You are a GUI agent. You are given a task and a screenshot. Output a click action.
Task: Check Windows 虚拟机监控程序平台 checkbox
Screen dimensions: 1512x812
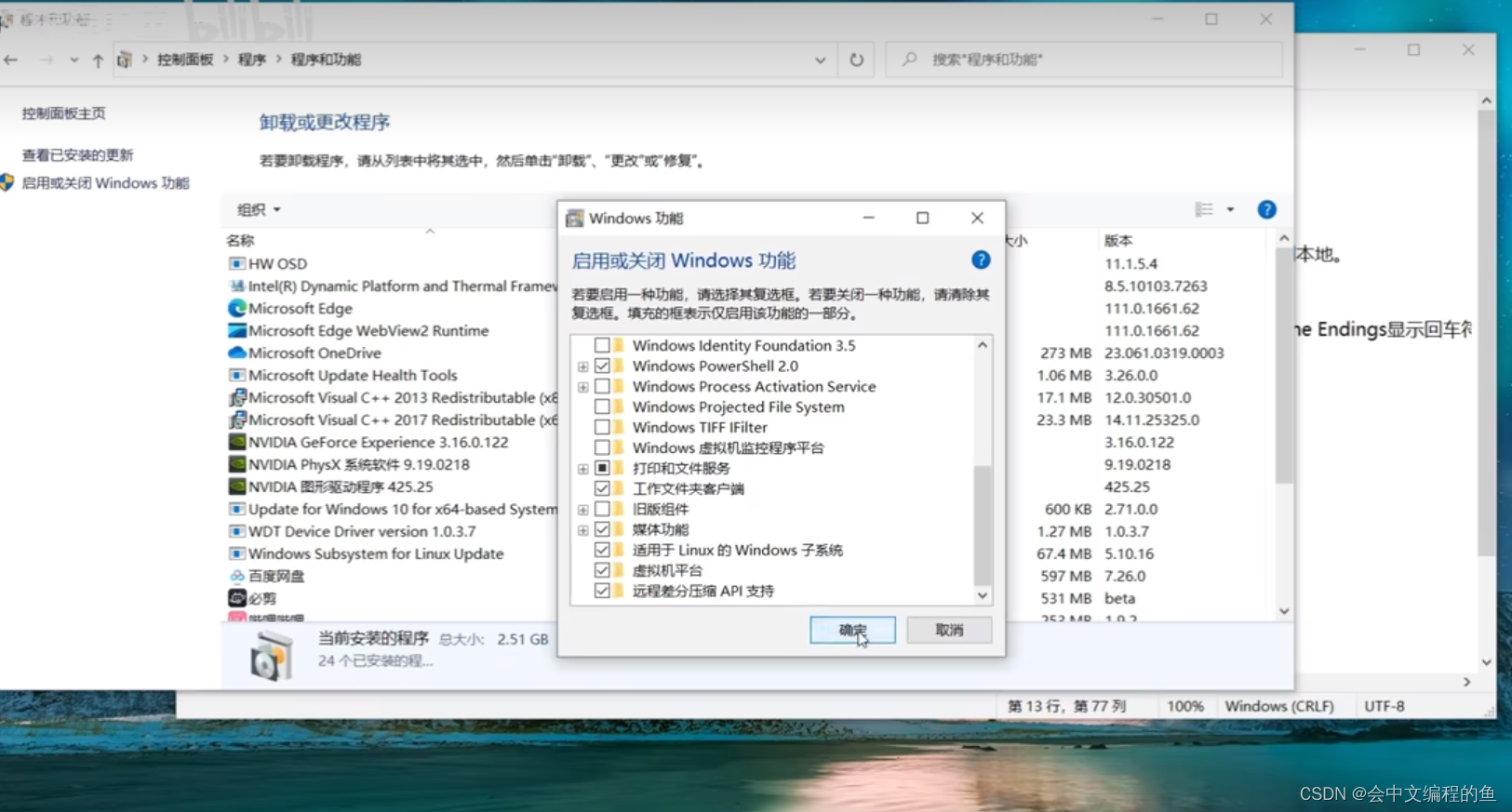(602, 447)
